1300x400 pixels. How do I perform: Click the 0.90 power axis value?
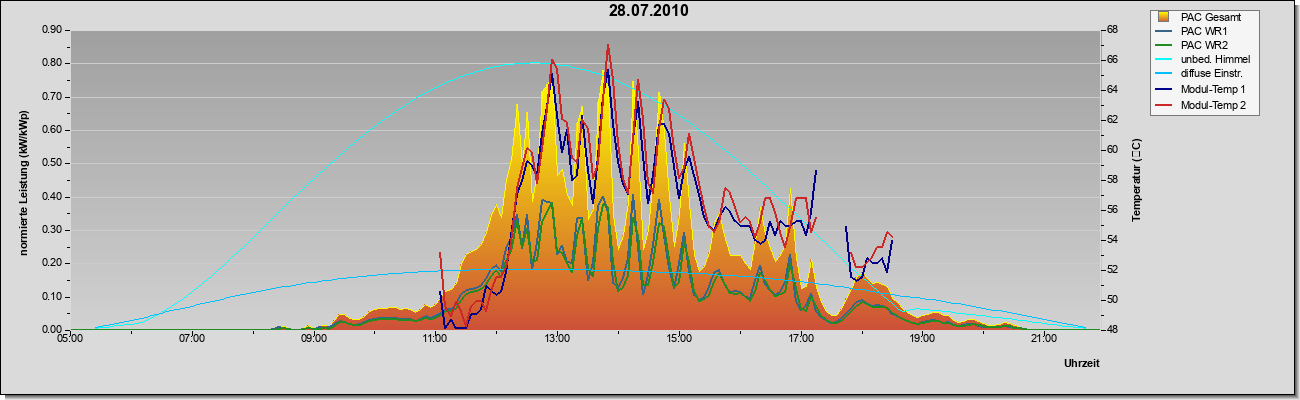[x=52, y=30]
